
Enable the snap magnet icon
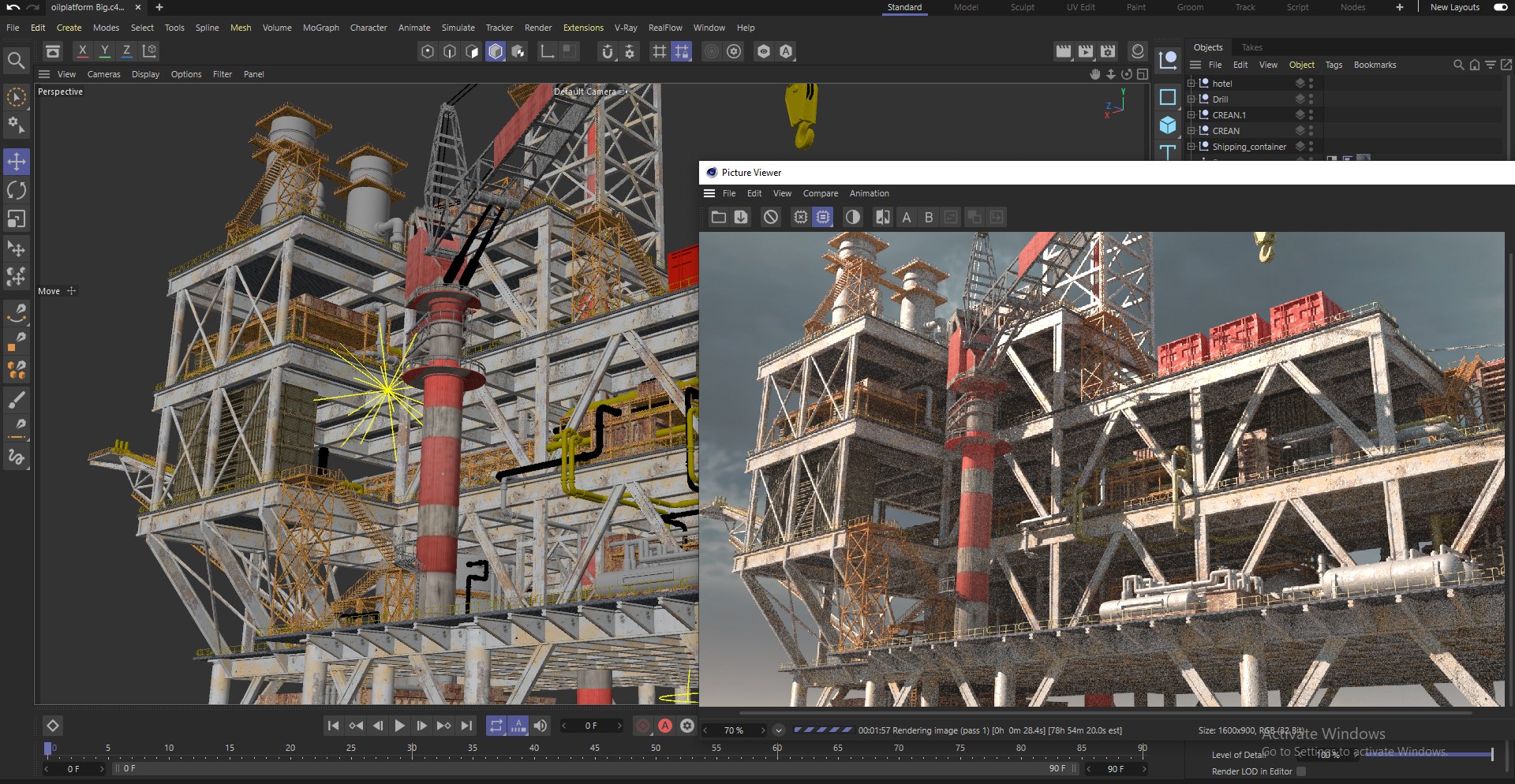tap(607, 51)
